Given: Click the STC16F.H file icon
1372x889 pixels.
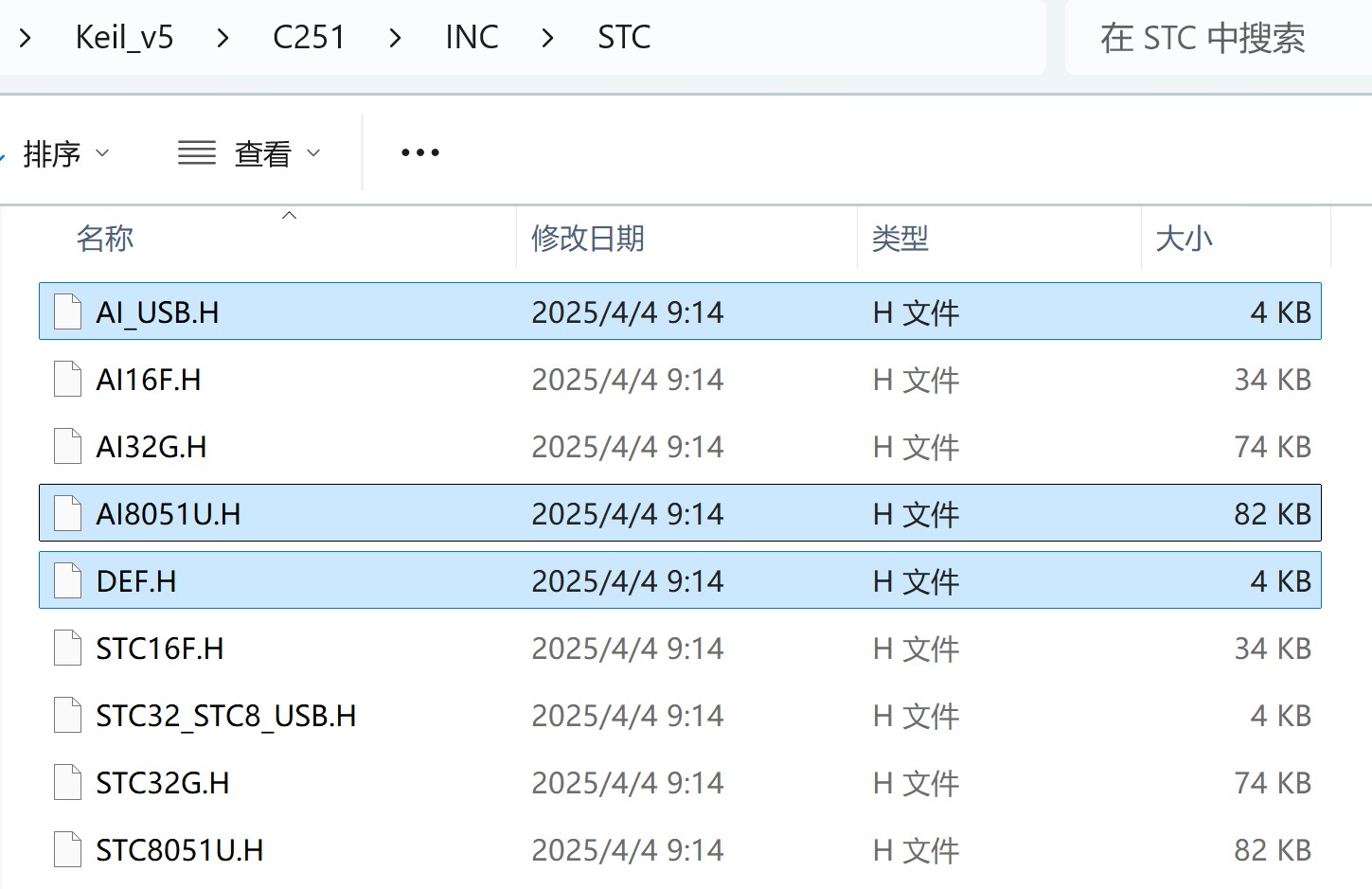Looking at the screenshot, I should (67, 648).
